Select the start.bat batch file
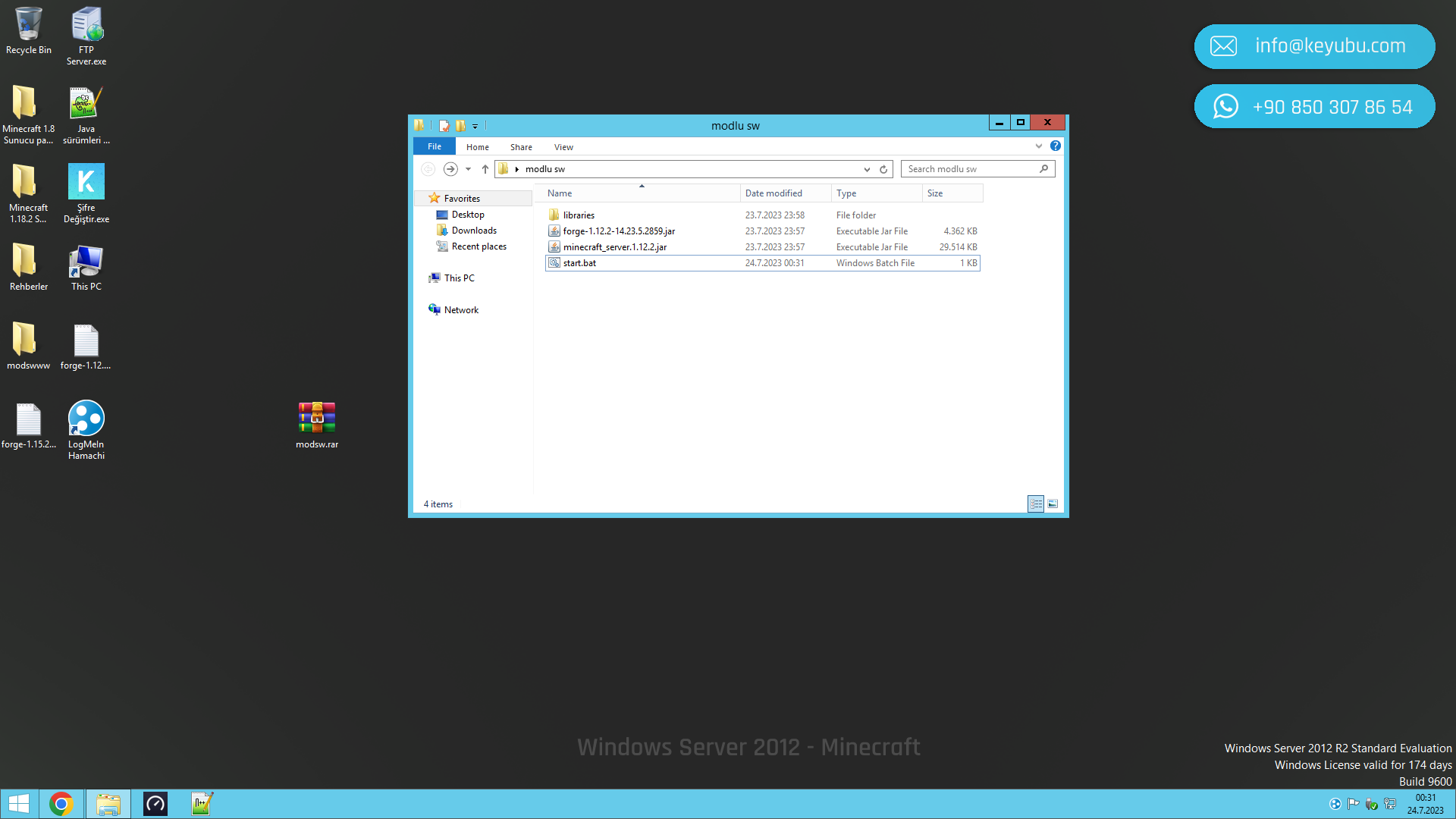The width and height of the screenshot is (1456, 819). 579,263
